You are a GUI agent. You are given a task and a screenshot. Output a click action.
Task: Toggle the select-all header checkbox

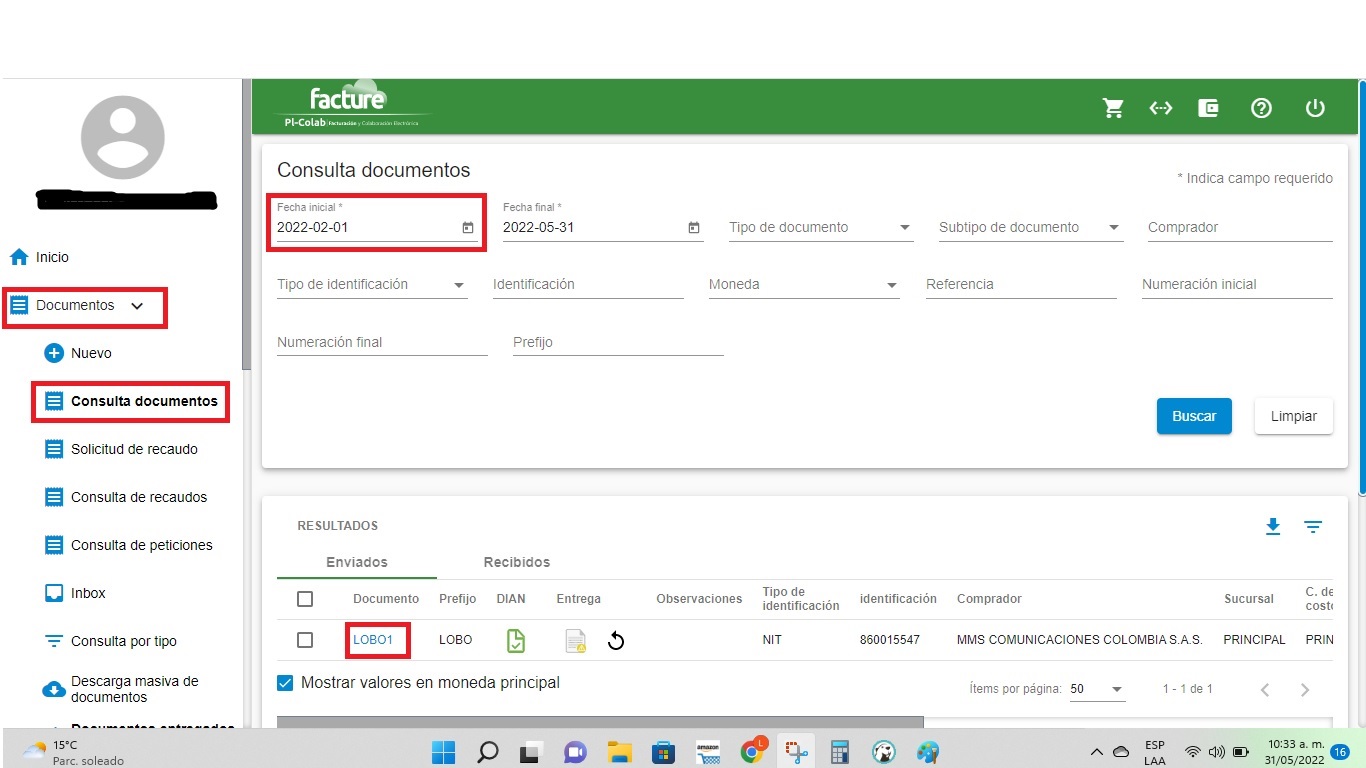pos(305,599)
